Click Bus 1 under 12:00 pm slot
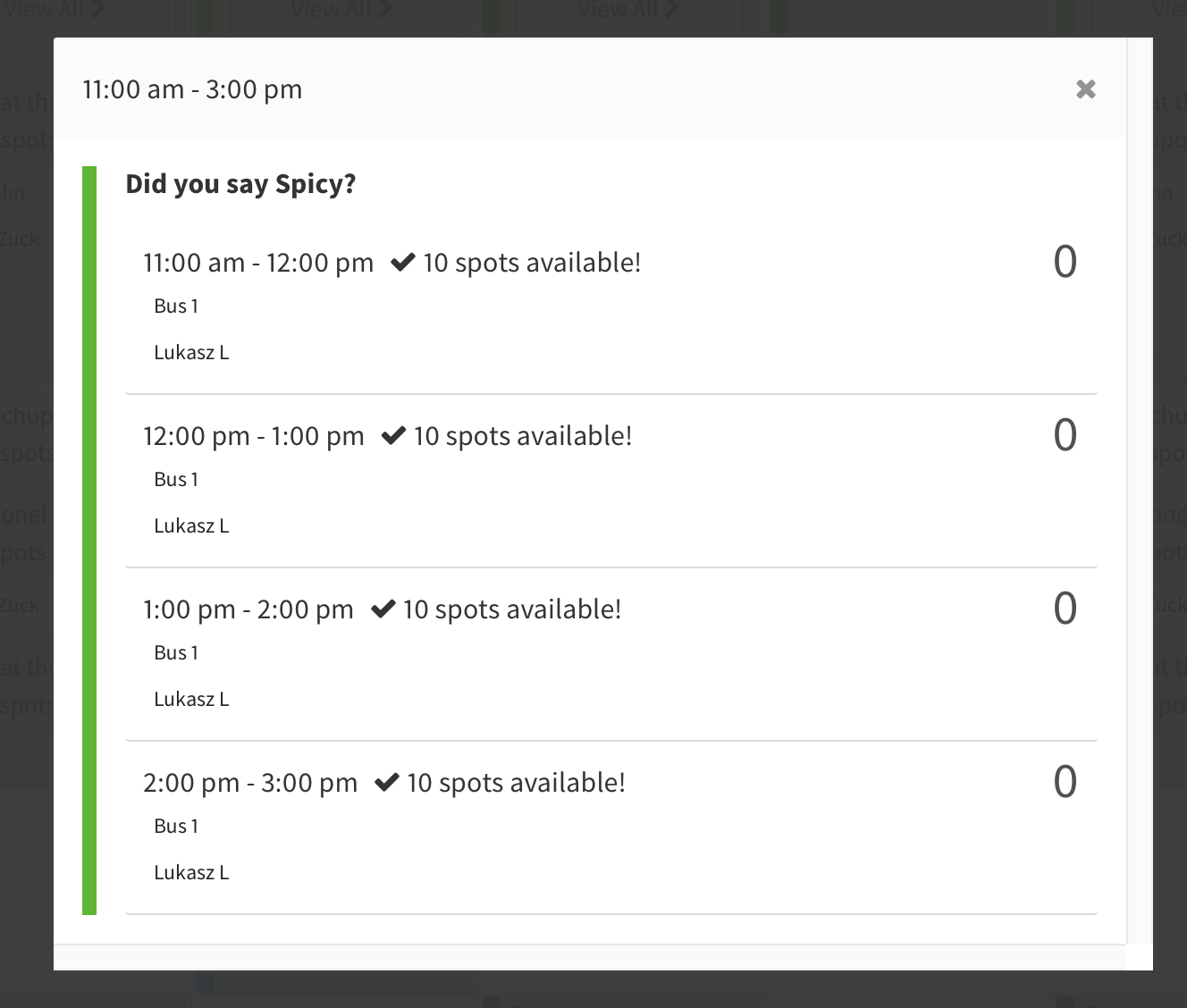1187x1008 pixels. [176, 479]
